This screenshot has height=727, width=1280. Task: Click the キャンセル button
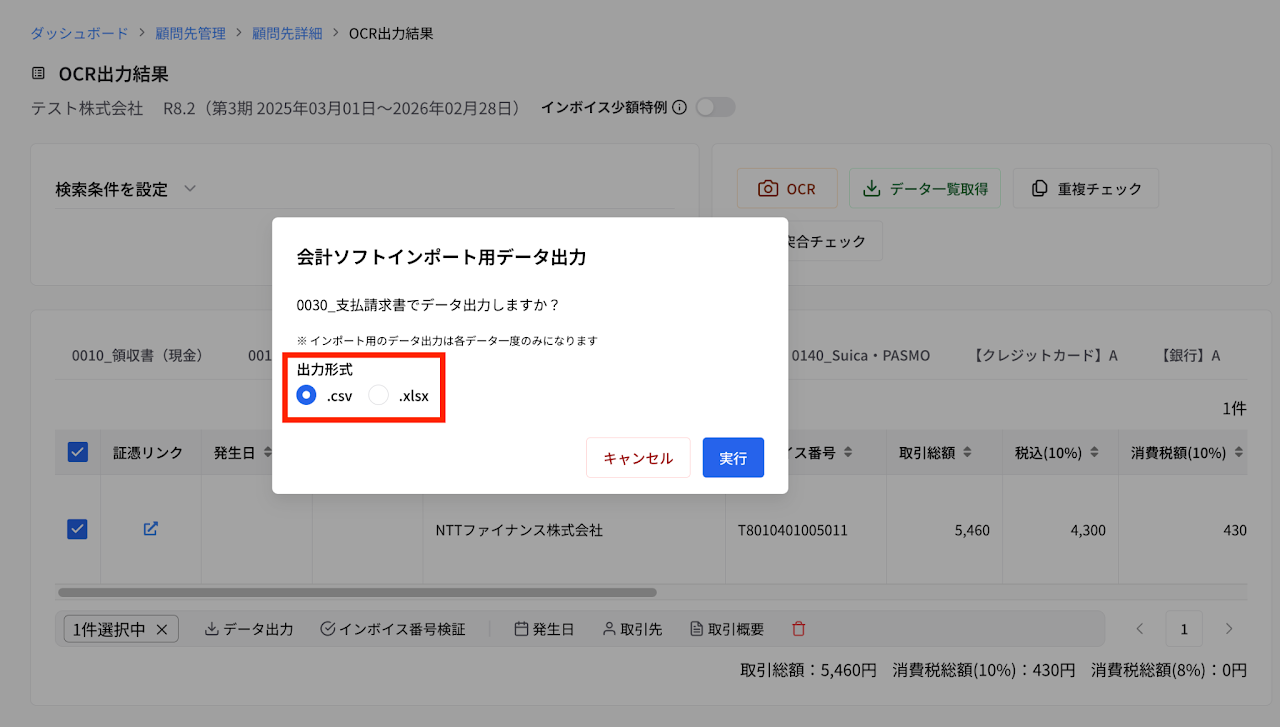click(638, 458)
